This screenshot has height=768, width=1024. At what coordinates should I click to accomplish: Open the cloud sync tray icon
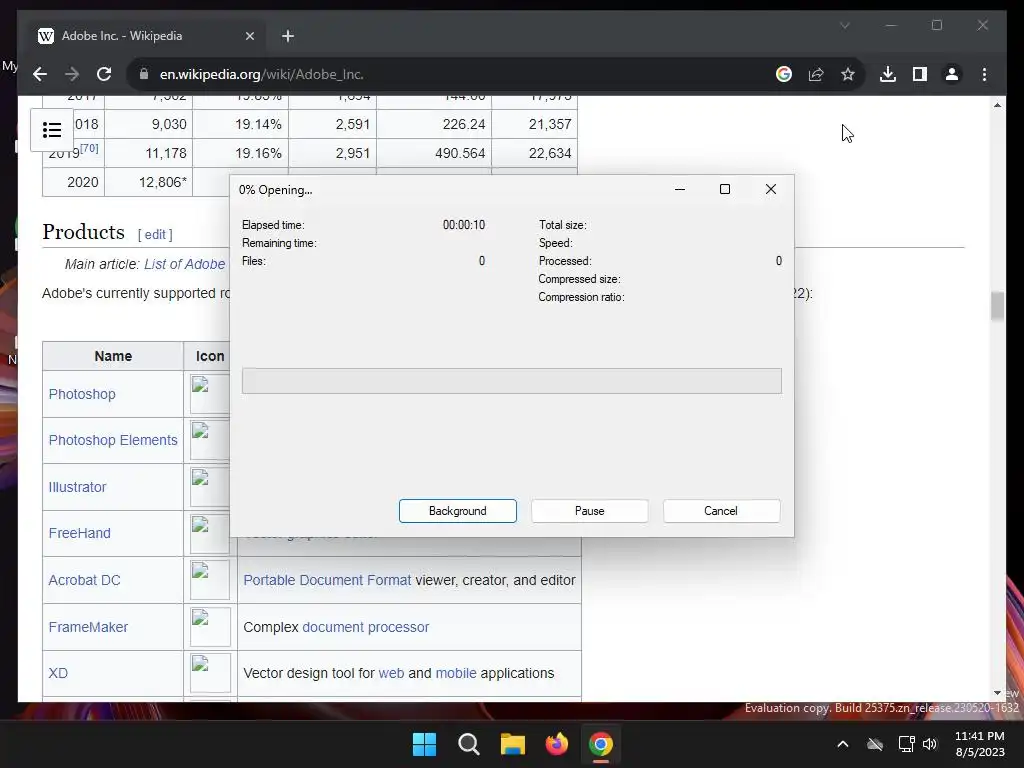874,744
